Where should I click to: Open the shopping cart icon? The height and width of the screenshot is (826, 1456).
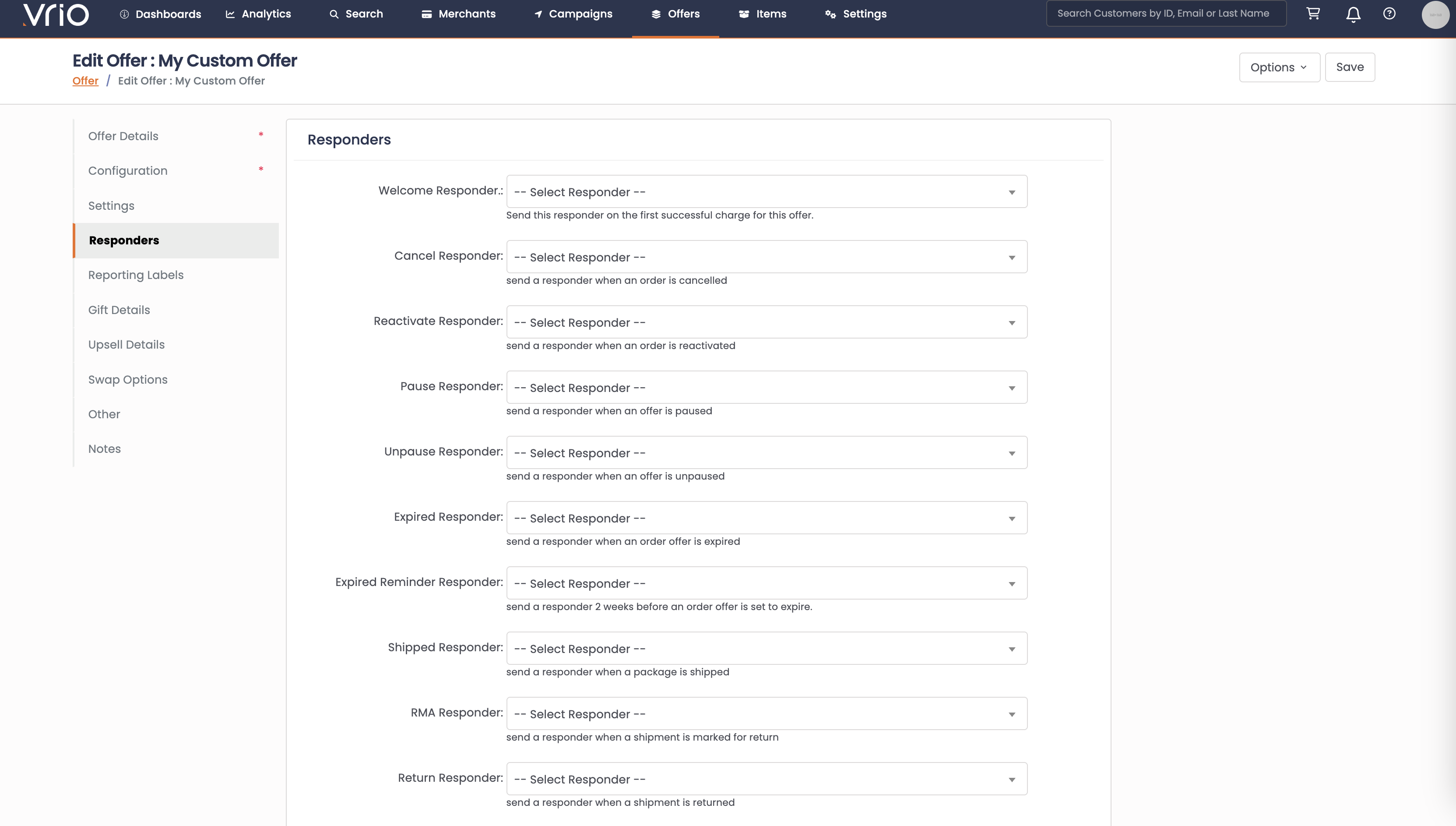[x=1313, y=14]
